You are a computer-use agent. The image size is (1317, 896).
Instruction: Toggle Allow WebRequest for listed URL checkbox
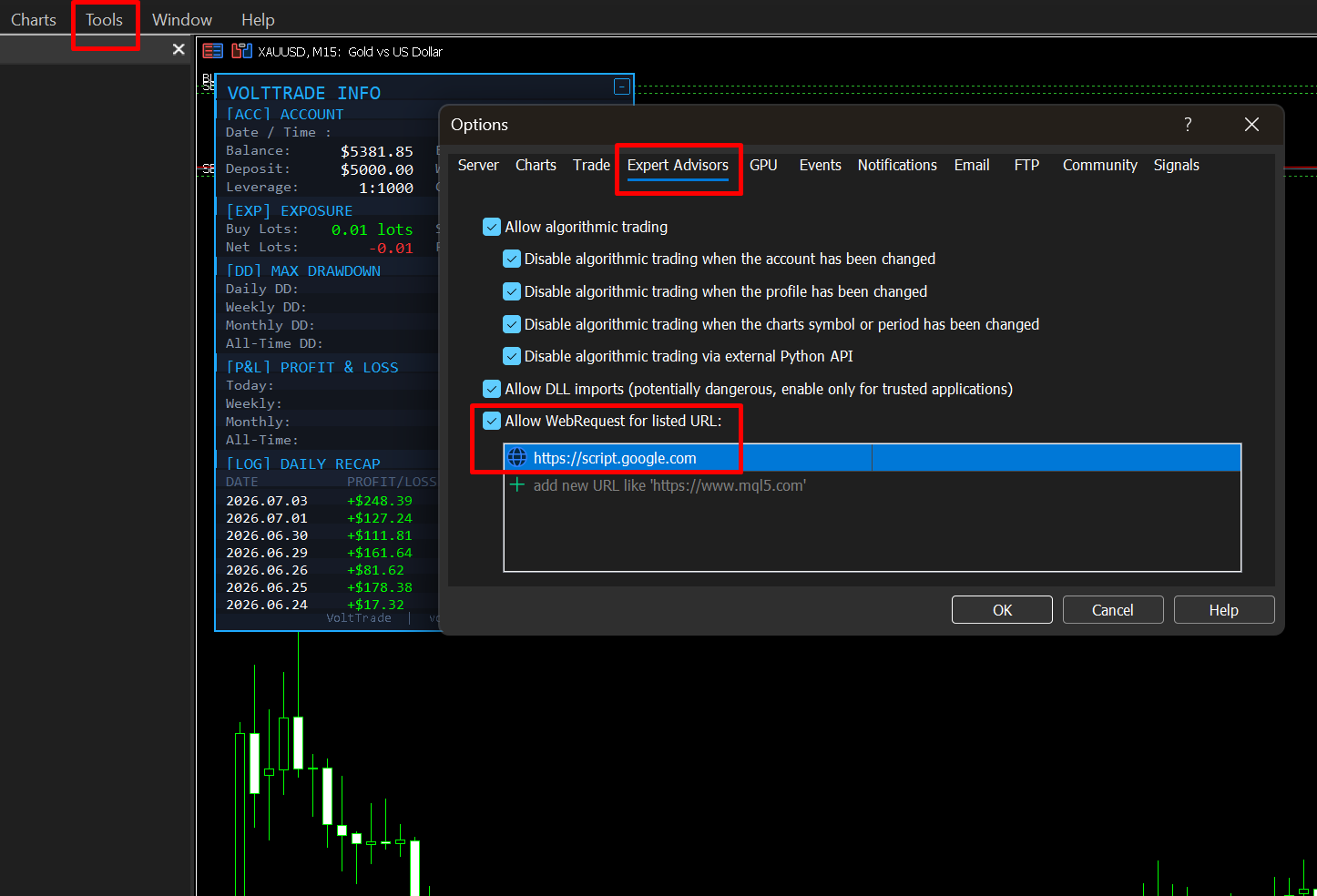click(492, 421)
